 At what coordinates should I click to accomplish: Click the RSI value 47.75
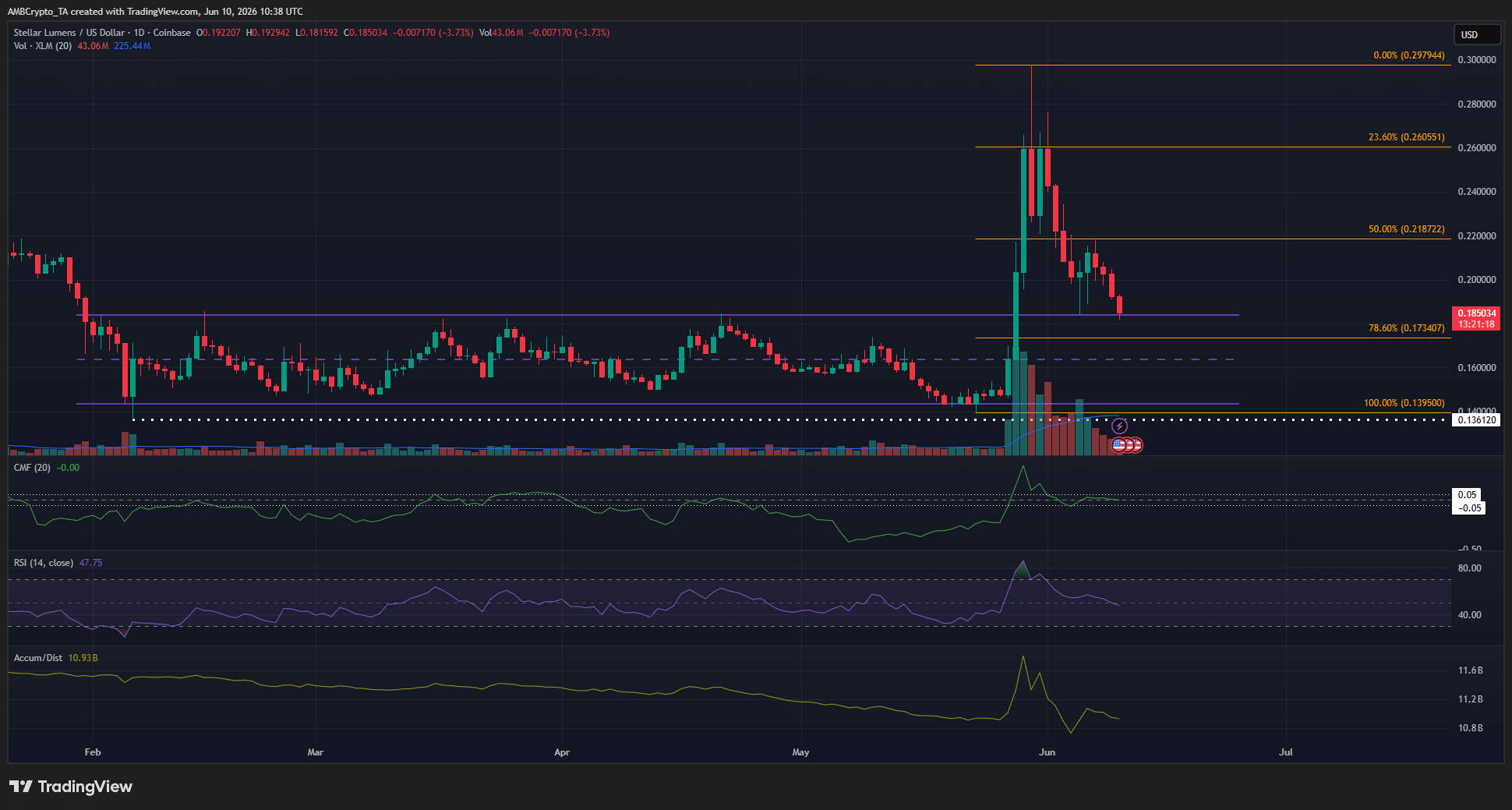pyautogui.click(x=90, y=563)
